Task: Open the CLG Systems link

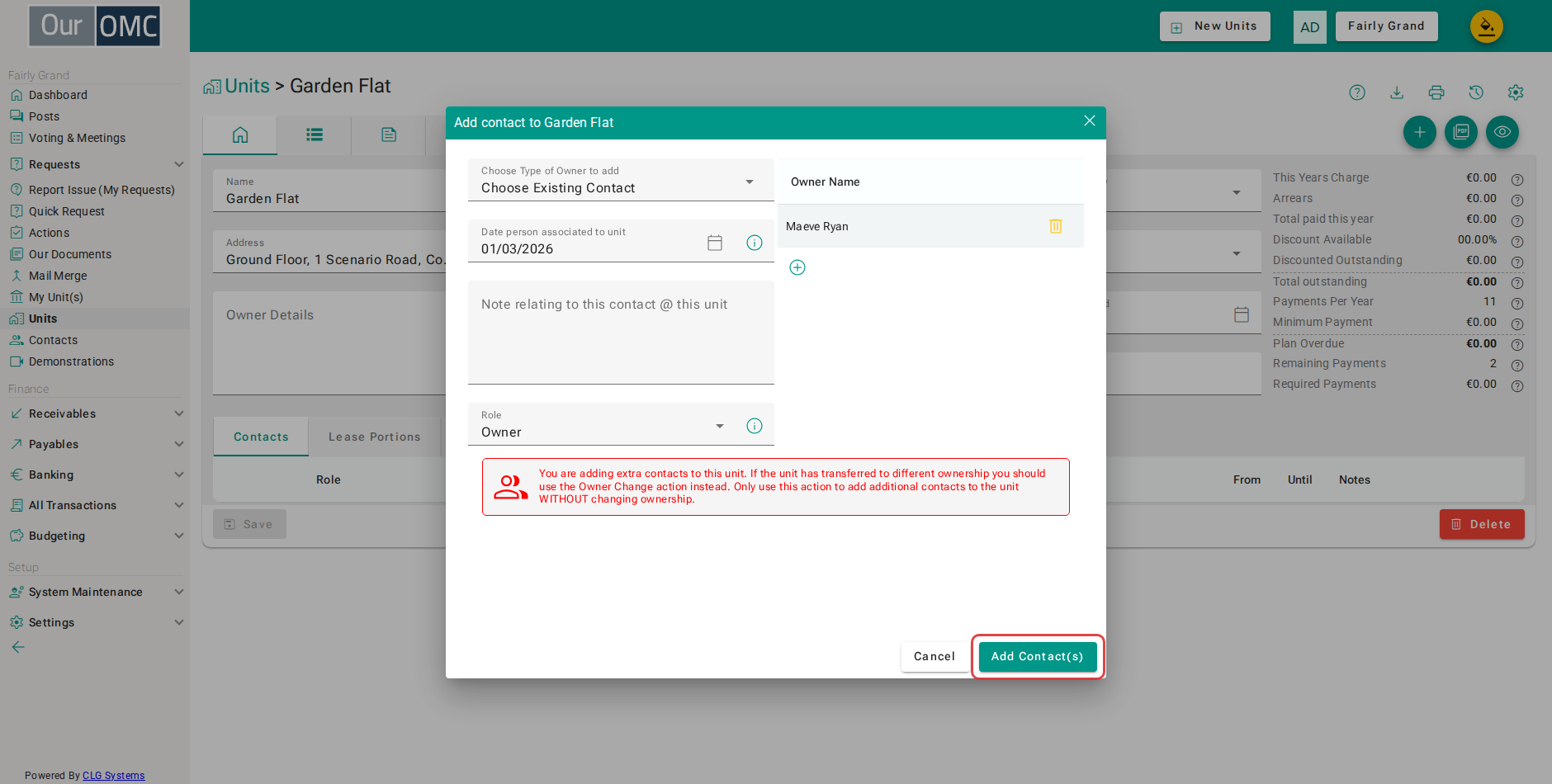Action: click(113, 776)
